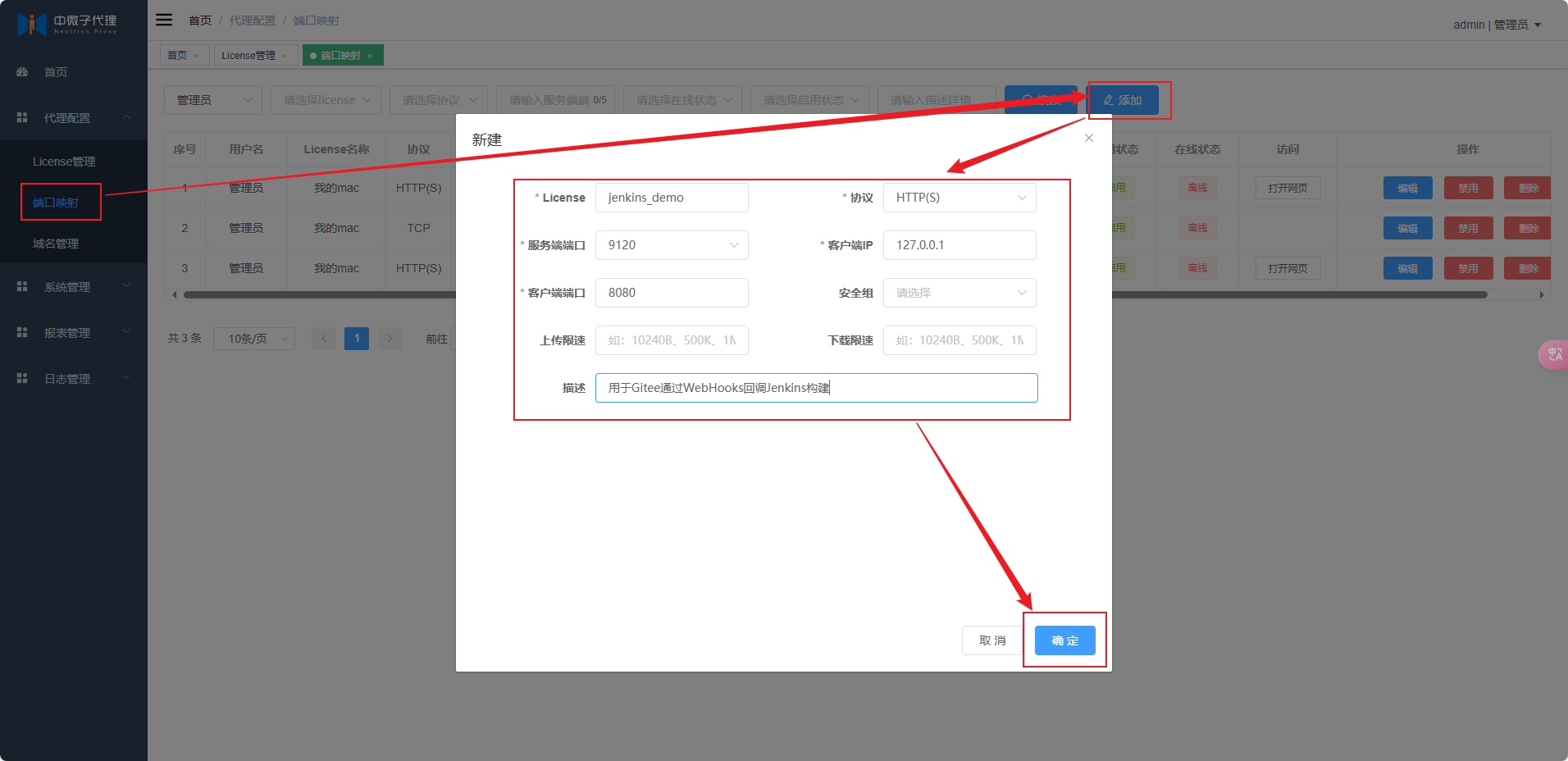1568x761 pixels.
Task: Click the License名称 column header
Action: pyautogui.click(x=336, y=149)
